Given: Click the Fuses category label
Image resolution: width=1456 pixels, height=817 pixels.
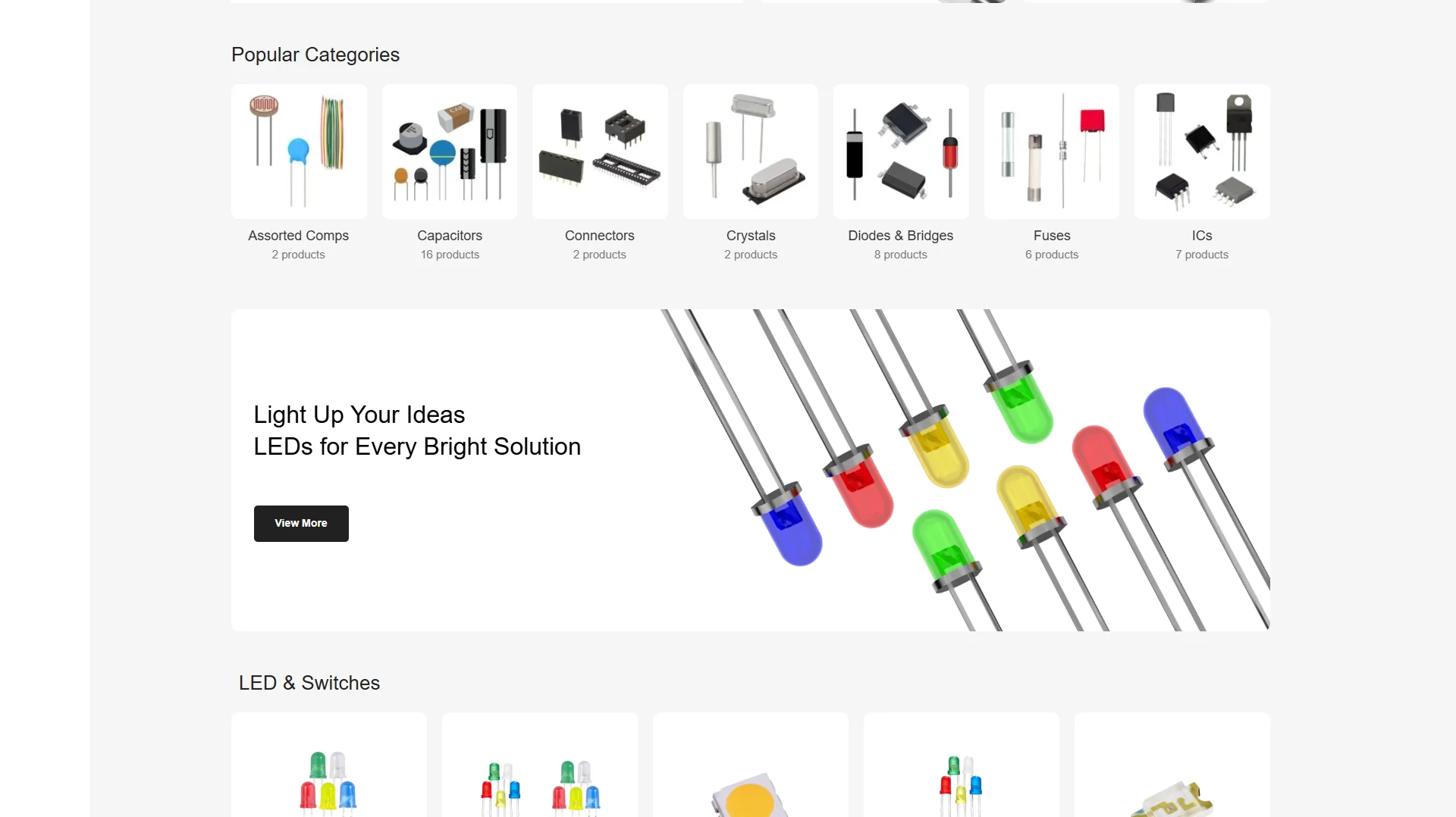Looking at the screenshot, I should pos(1052,236).
